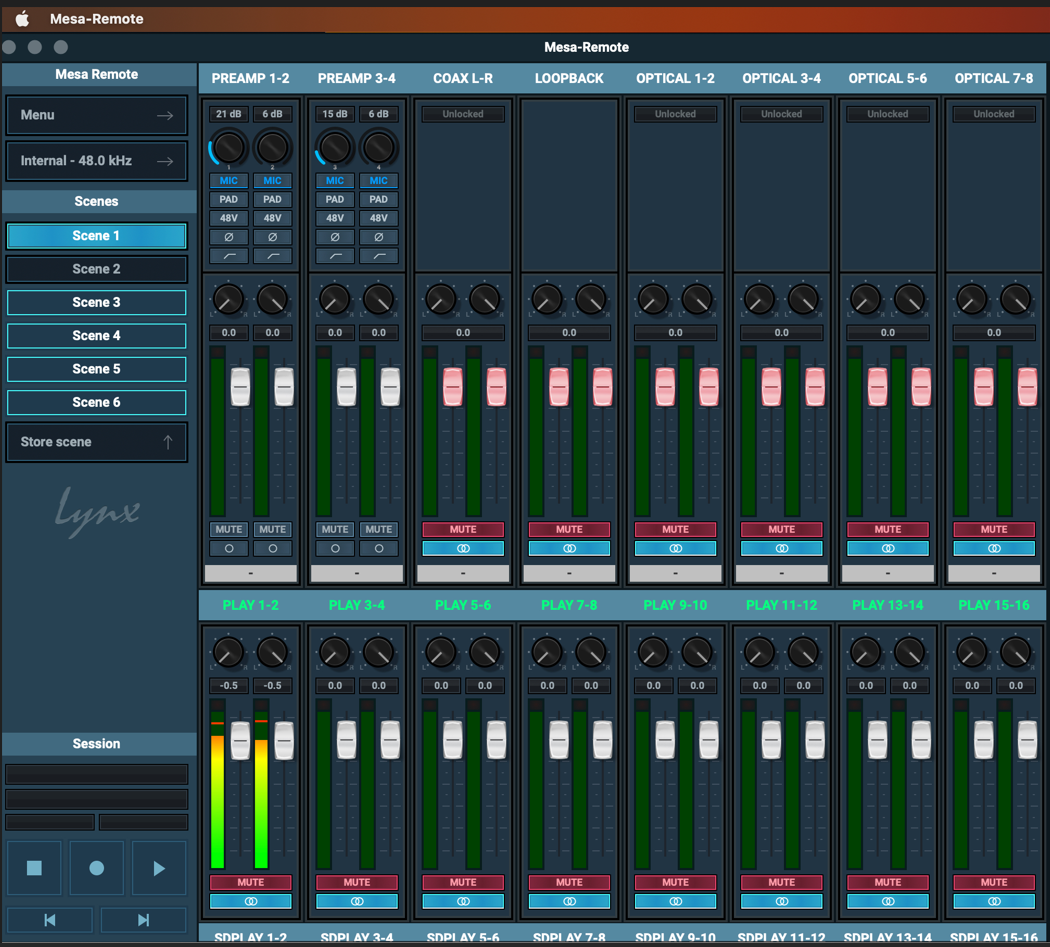1050x947 pixels.
Task: Click the left fader handle of PLAY 1-2
Action: coord(240,740)
